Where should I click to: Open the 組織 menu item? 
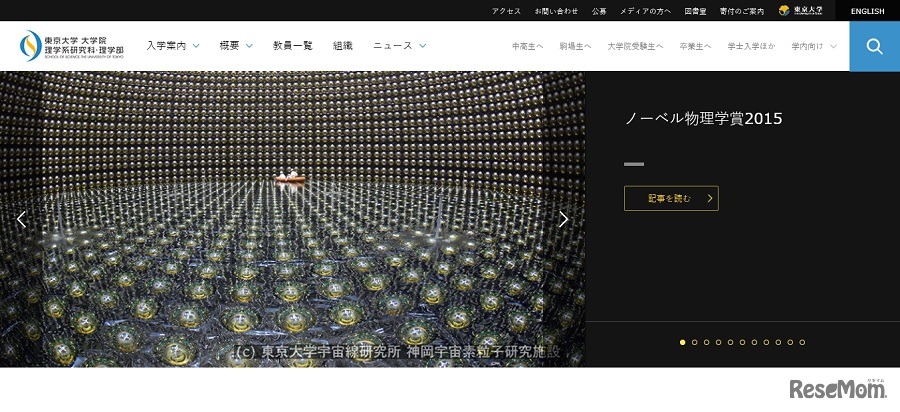(343, 46)
